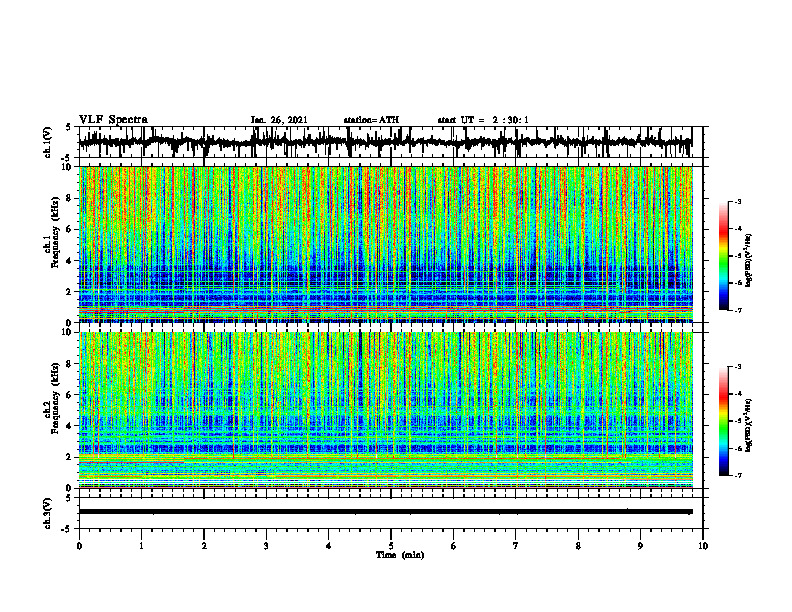
Task: Click the ch.1 frequency spectrogram image
Action: [385, 244]
